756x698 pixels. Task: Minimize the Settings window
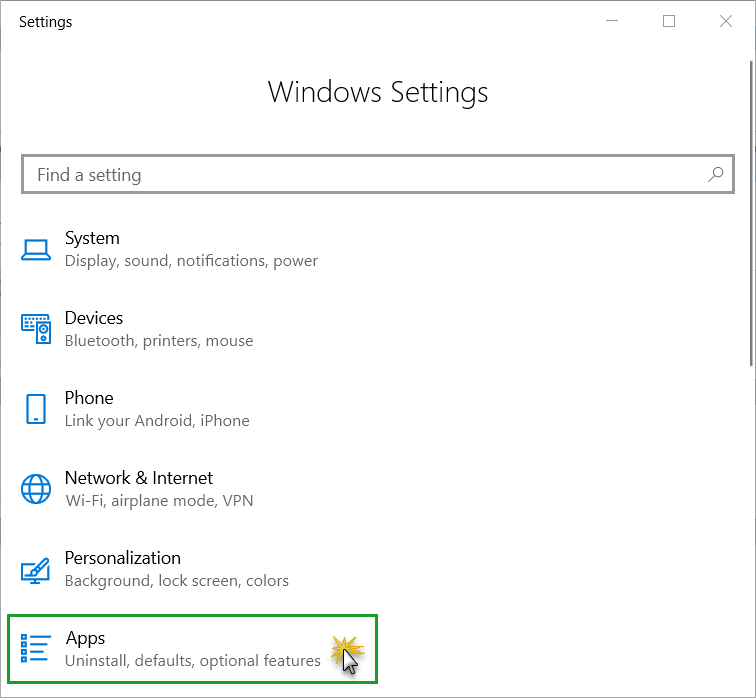pyautogui.click(x=612, y=21)
